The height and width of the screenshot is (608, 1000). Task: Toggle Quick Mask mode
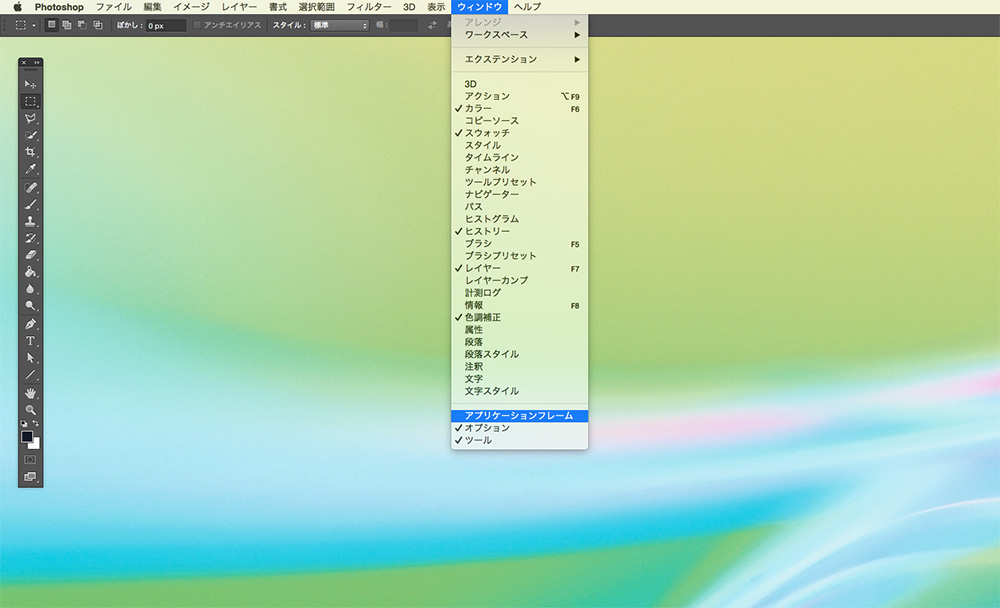pos(30,459)
